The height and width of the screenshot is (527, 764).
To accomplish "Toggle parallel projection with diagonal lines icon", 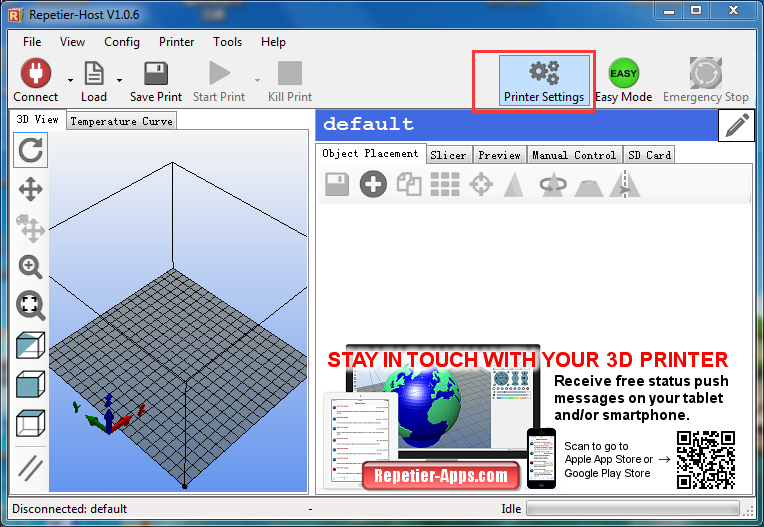I will pos(31,467).
